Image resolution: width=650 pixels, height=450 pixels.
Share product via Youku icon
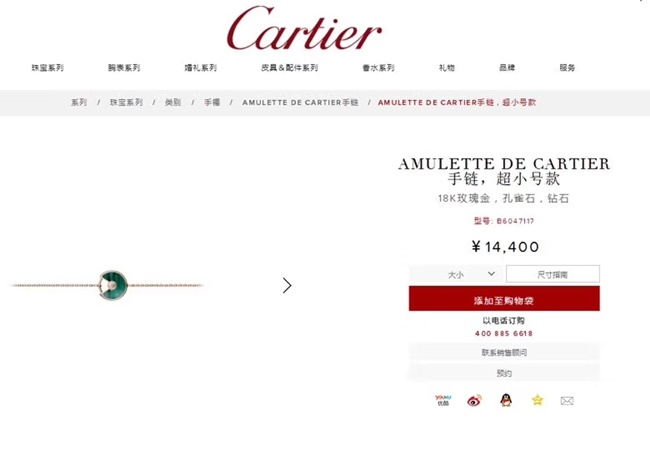click(443, 400)
